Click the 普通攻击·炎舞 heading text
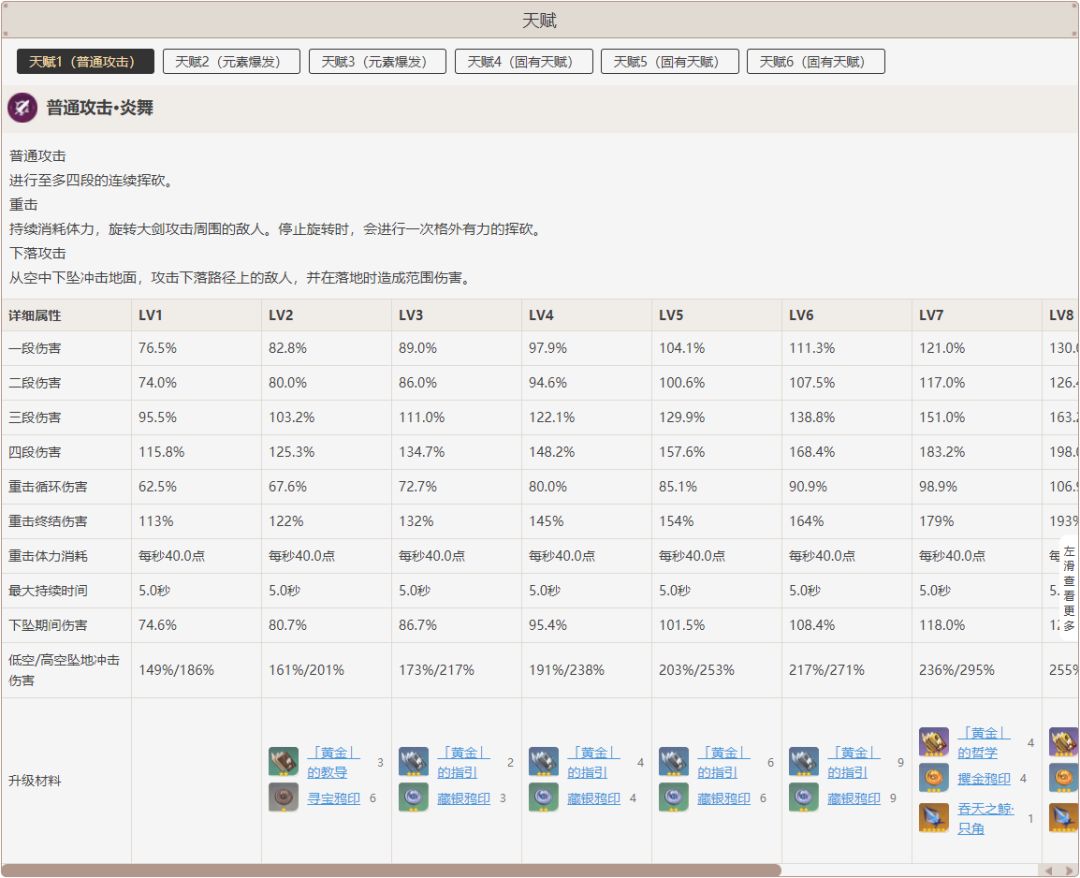1080x878 pixels. [100, 107]
